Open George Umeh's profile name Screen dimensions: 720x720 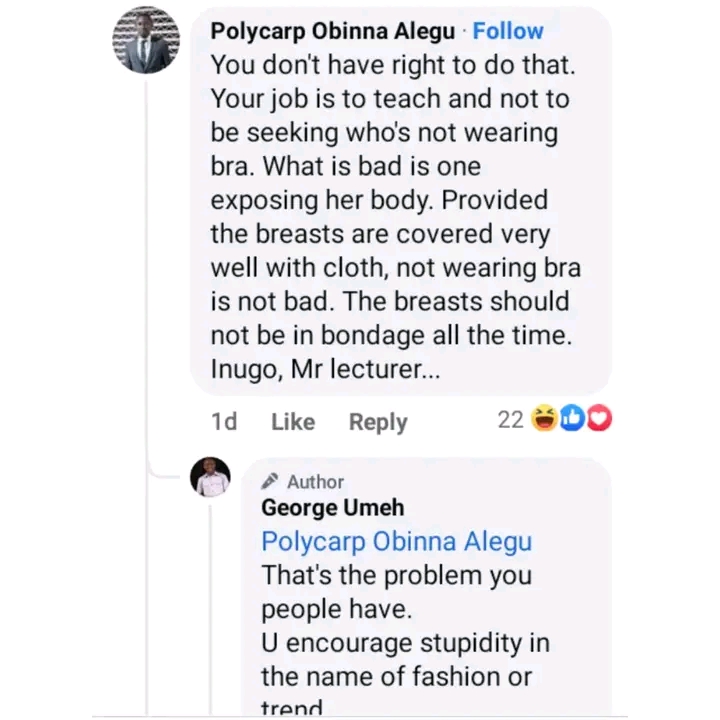333,507
